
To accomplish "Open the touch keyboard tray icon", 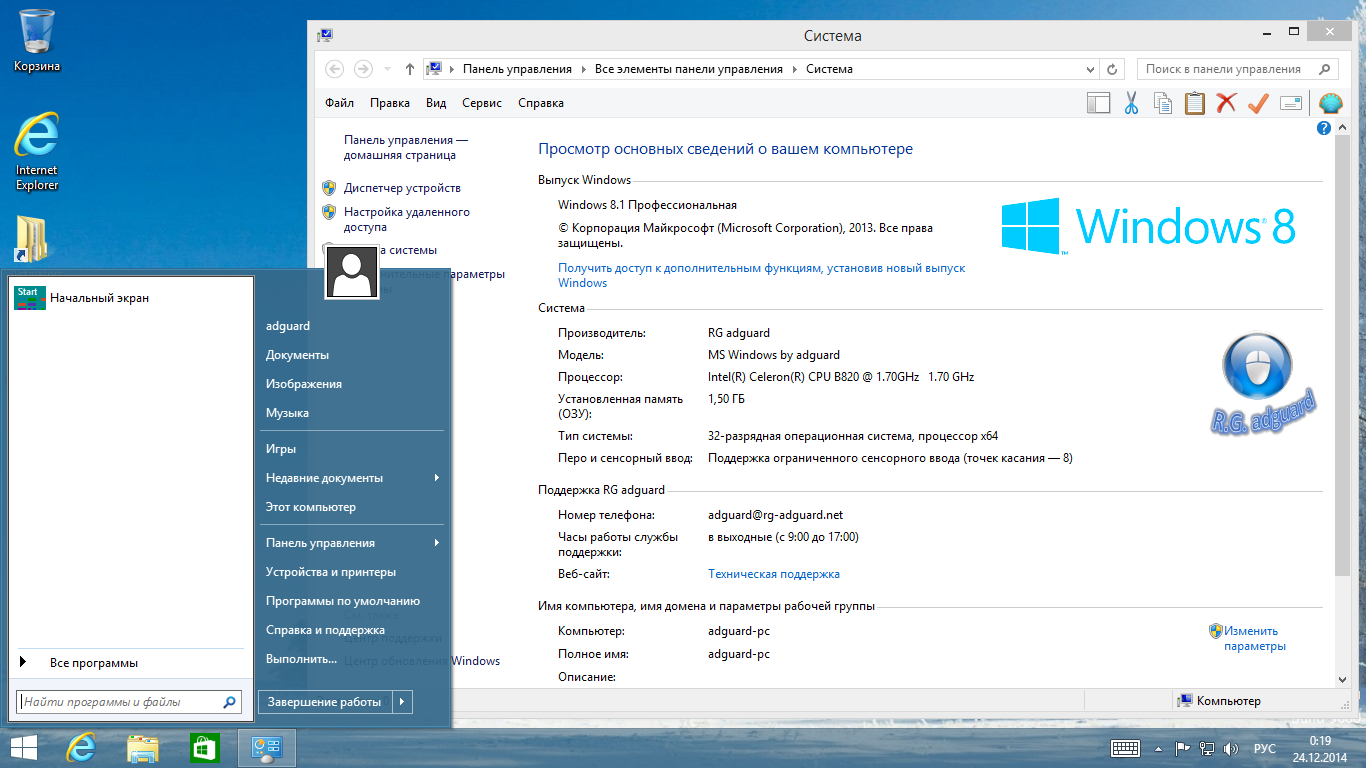I will pyautogui.click(x=1126, y=748).
